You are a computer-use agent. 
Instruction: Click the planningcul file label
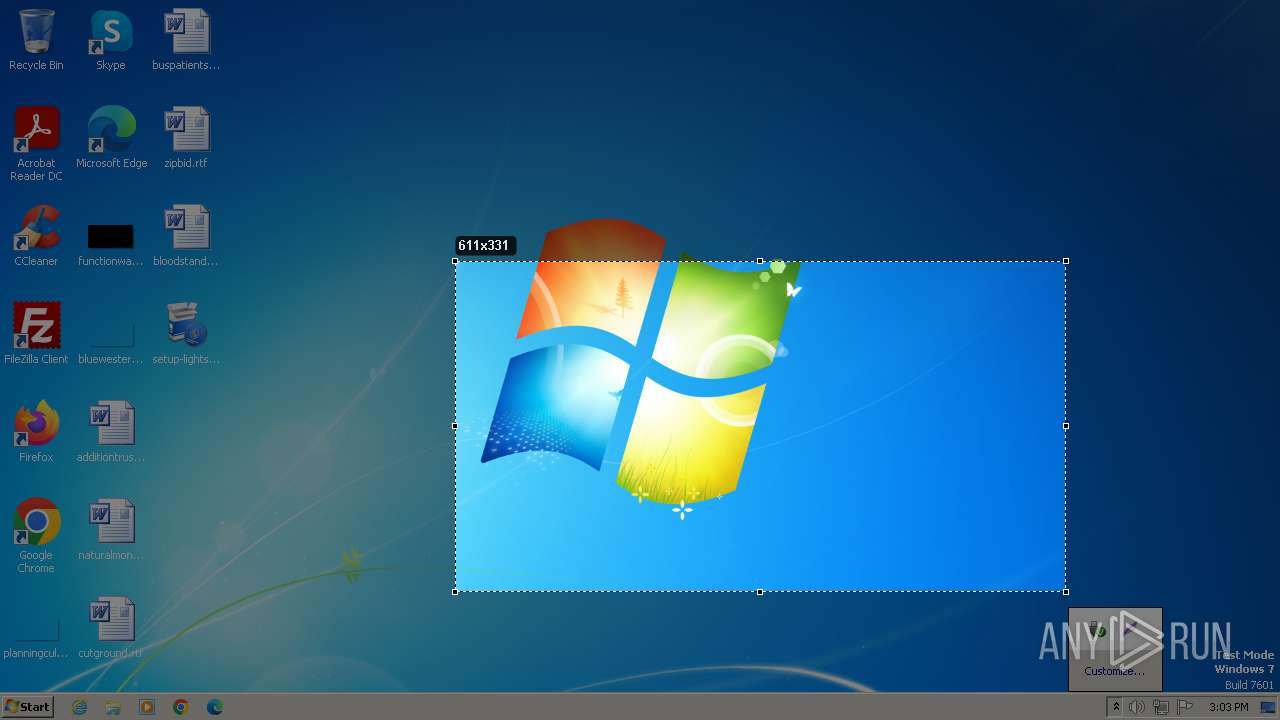tap(36, 653)
